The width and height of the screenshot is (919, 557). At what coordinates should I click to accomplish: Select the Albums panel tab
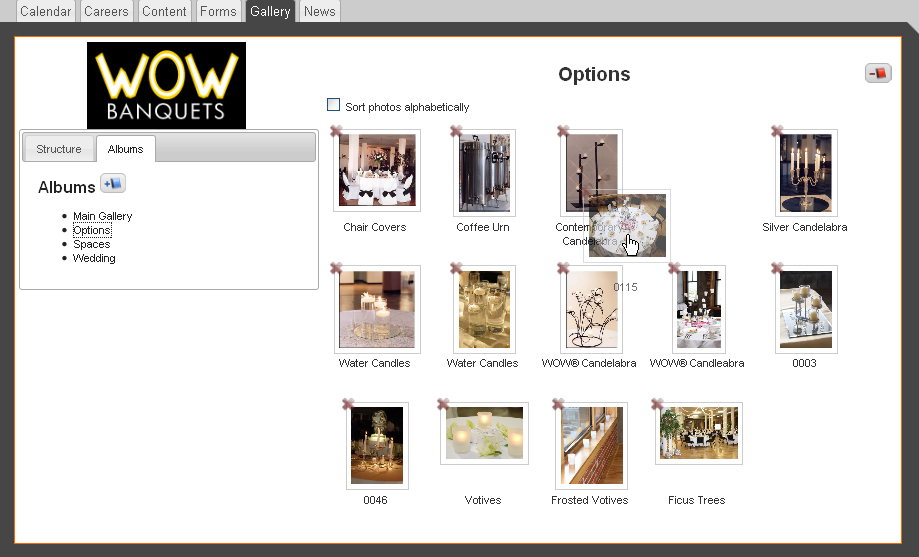tap(125, 149)
